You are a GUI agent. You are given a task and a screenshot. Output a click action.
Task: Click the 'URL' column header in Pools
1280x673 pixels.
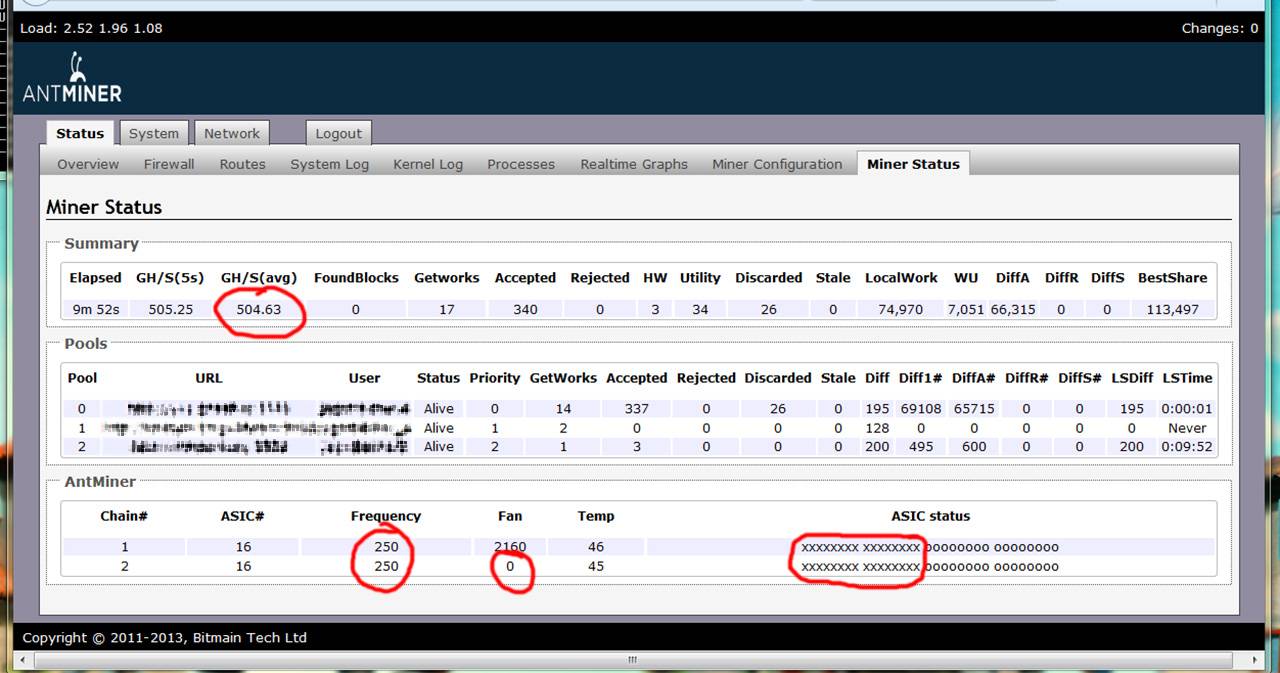tap(209, 378)
